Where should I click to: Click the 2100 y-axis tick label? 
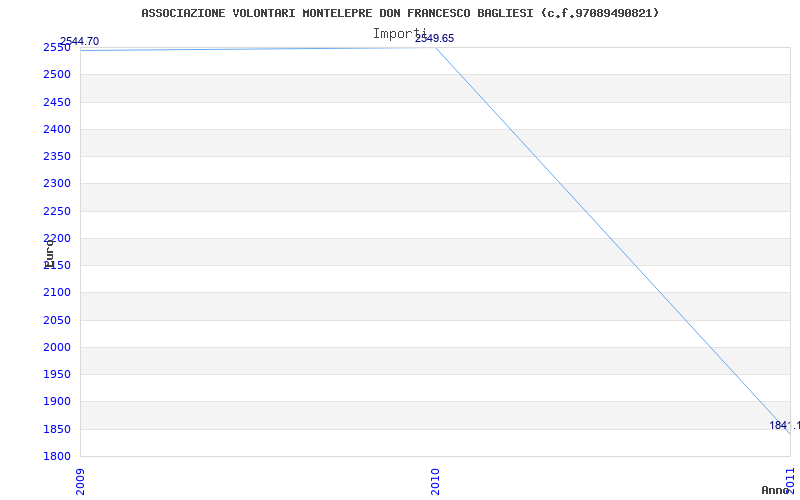pyautogui.click(x=57, y=293)
